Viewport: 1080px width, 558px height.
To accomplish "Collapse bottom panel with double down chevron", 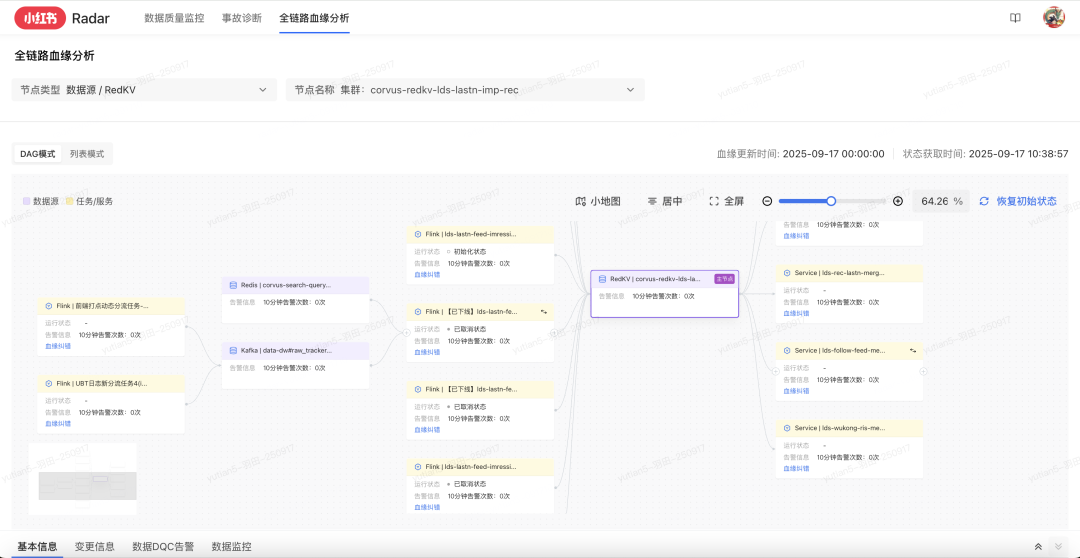I will tap(1059, 546).
